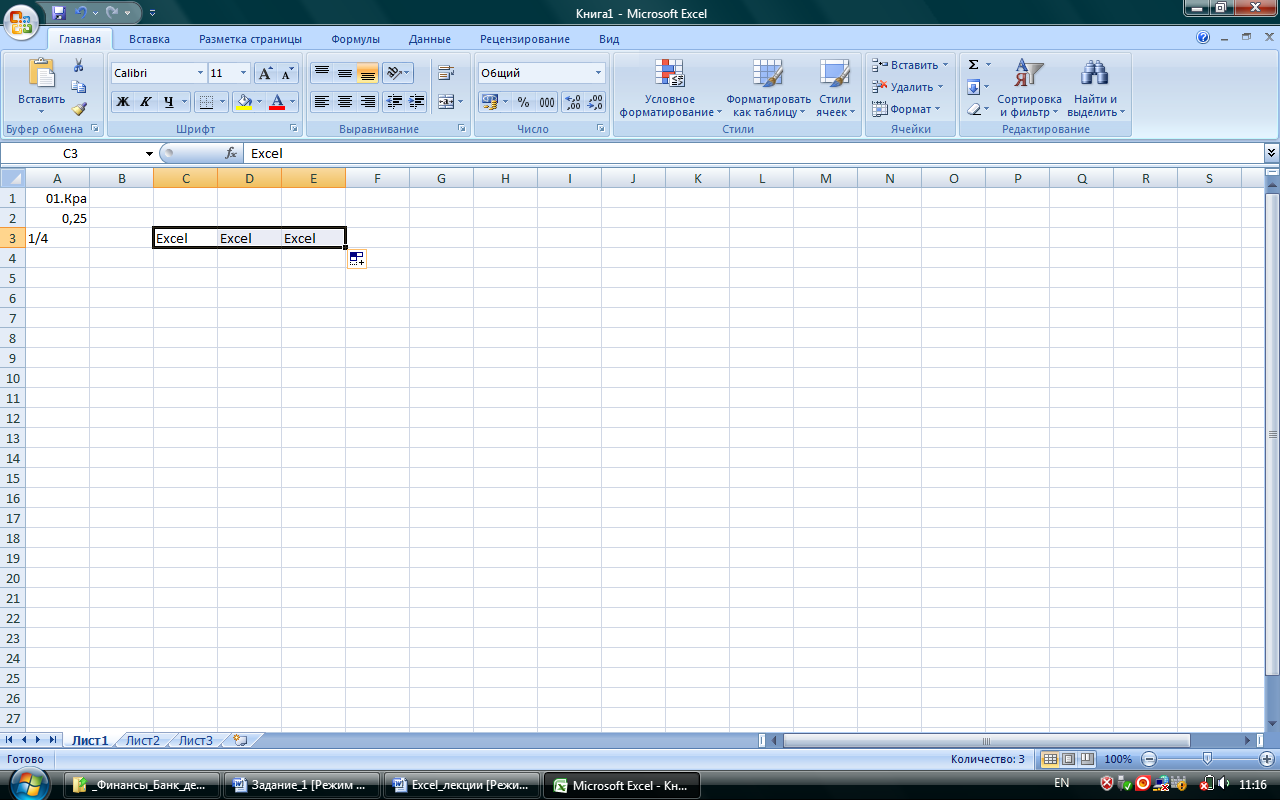Save the workbook from quick access toolbar
This screenshot has height=800, width=1280.
[x=59, y=13]
